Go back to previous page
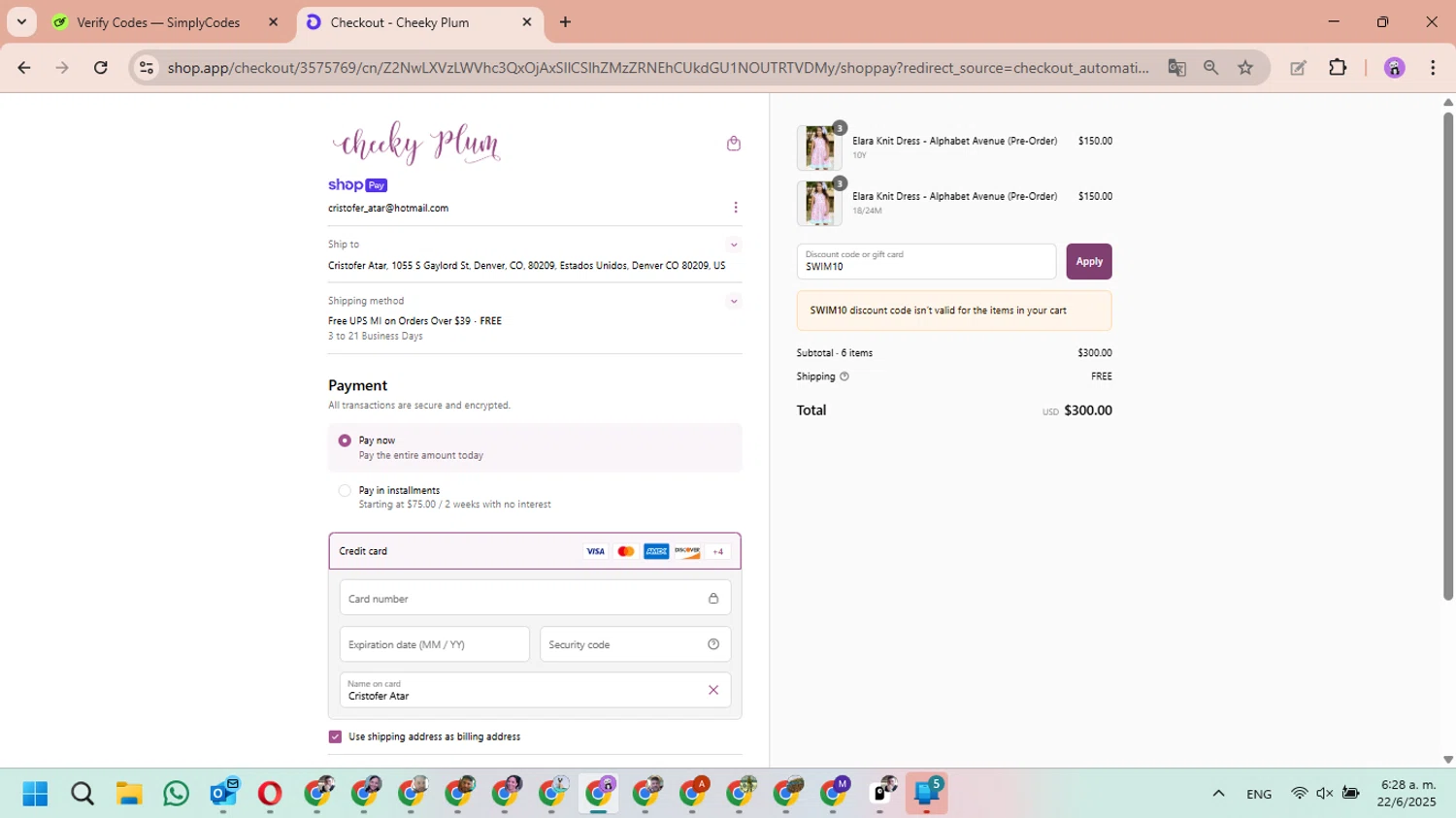This screenshot has width=1456, height=818. click(24, 68)
